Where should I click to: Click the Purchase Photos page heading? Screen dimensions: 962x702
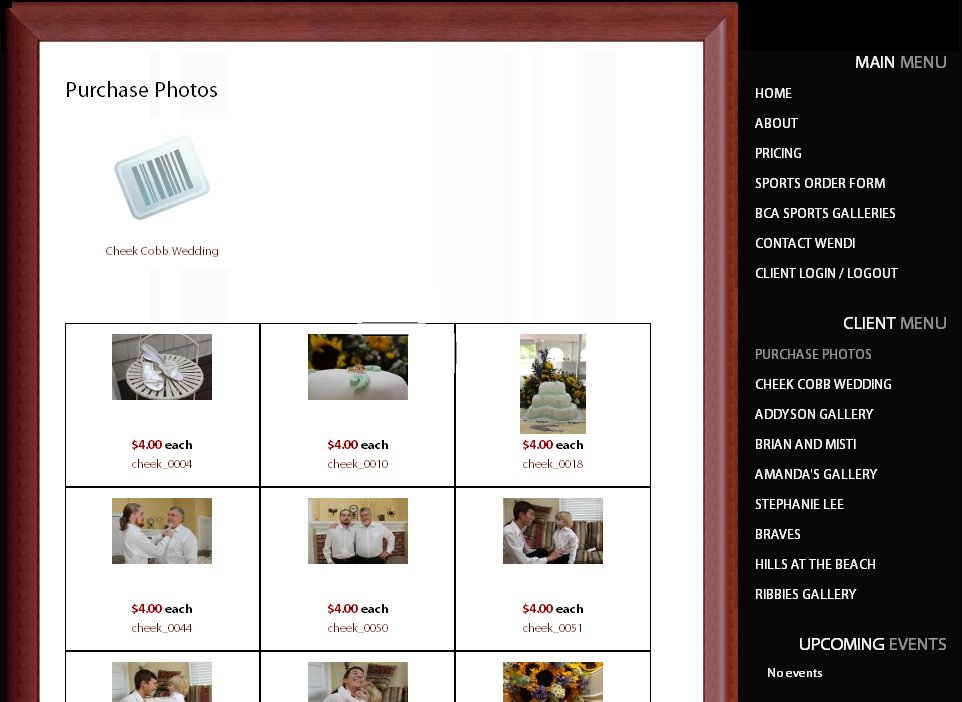pyautogui.click(x=142, y=90)
